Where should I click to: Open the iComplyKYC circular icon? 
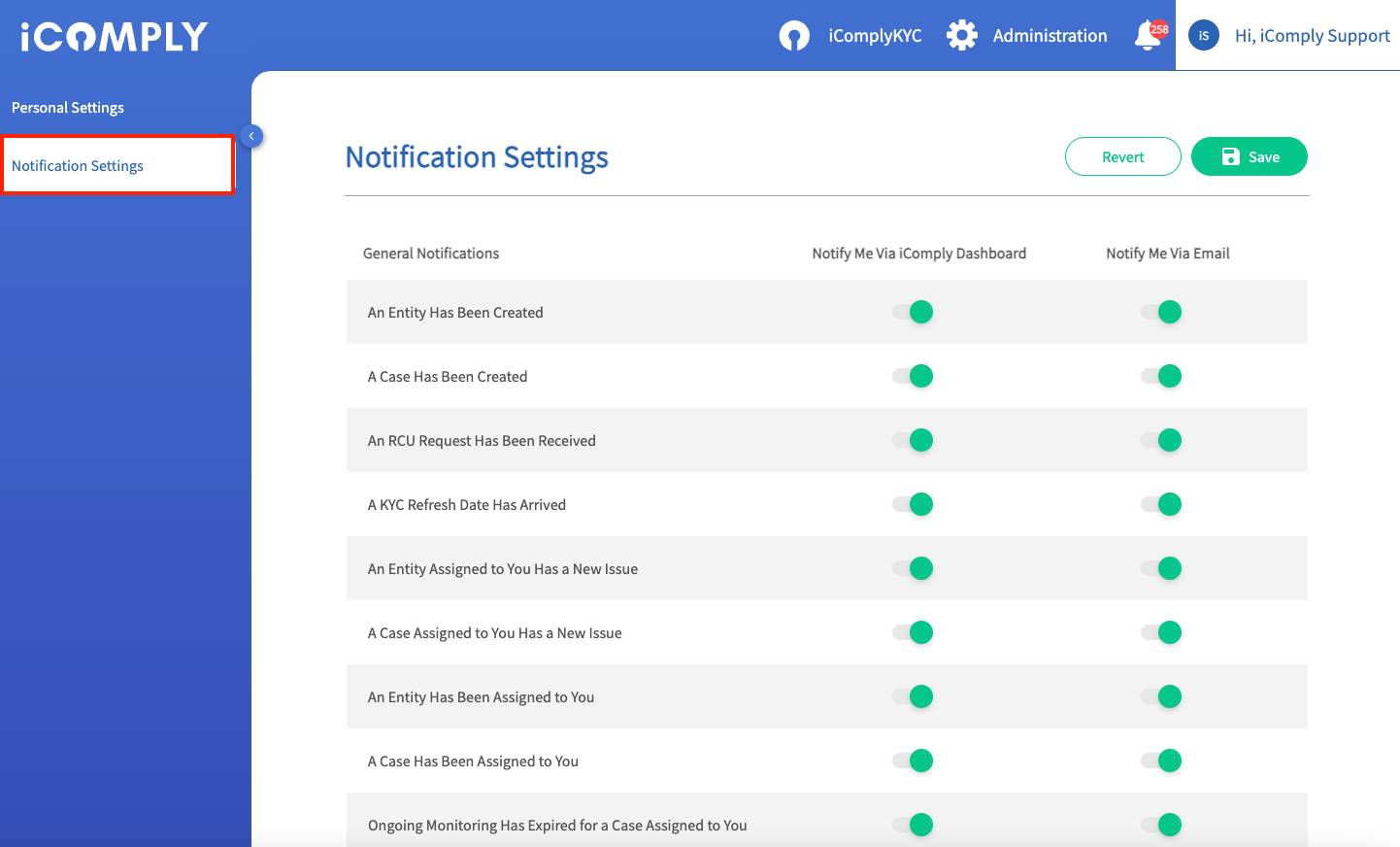click(x=794, y=36)
